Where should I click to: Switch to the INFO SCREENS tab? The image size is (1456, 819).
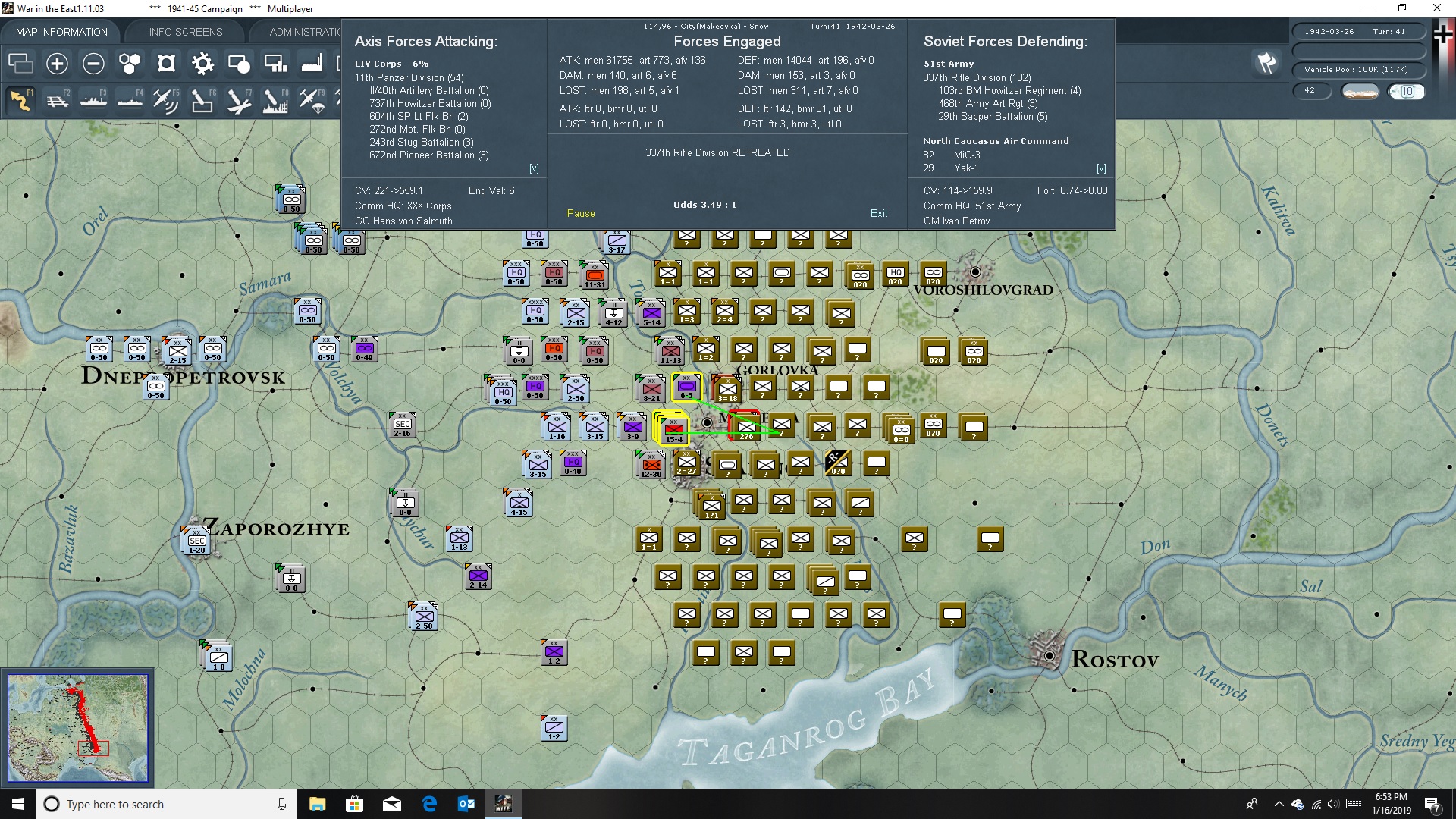tap(185, 32)
